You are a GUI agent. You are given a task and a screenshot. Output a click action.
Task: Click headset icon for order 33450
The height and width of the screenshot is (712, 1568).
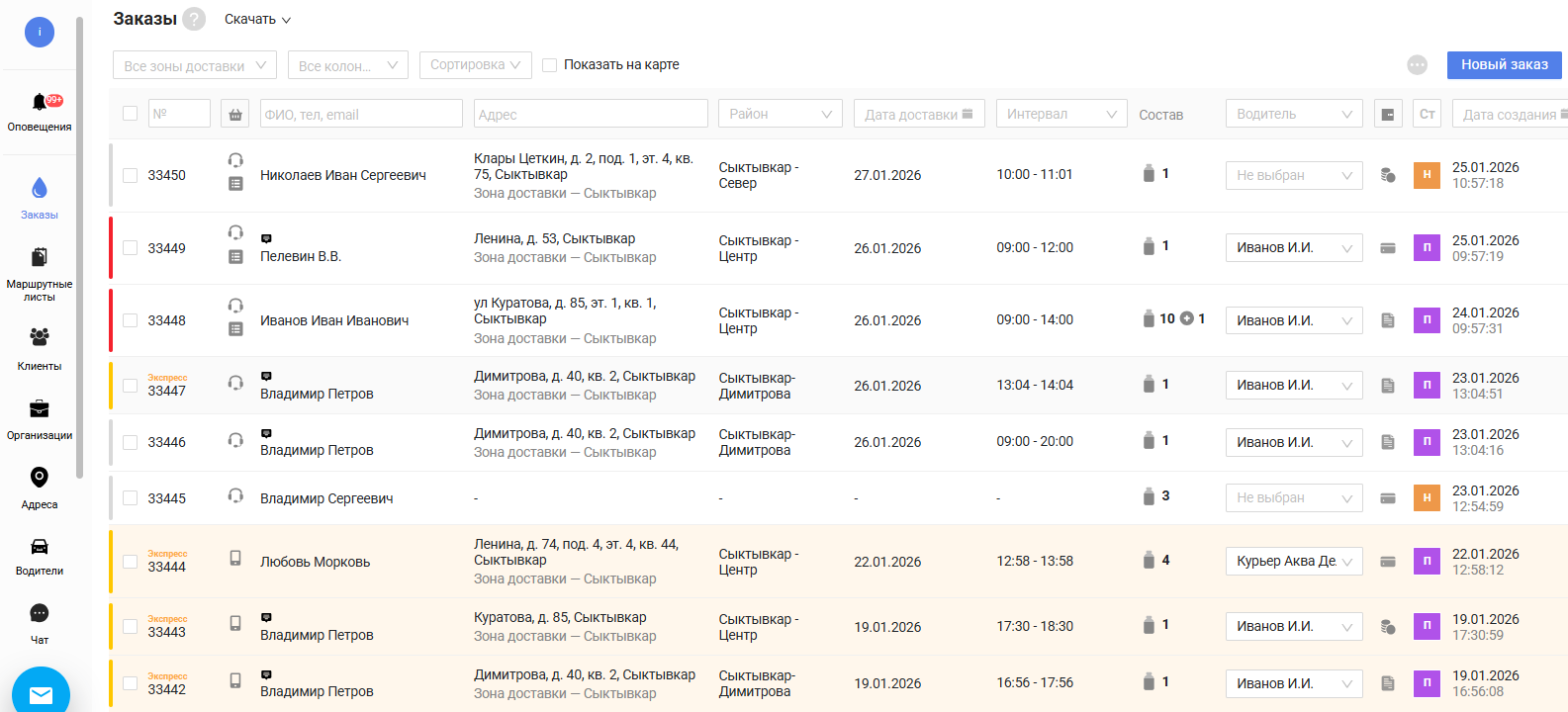235,159
